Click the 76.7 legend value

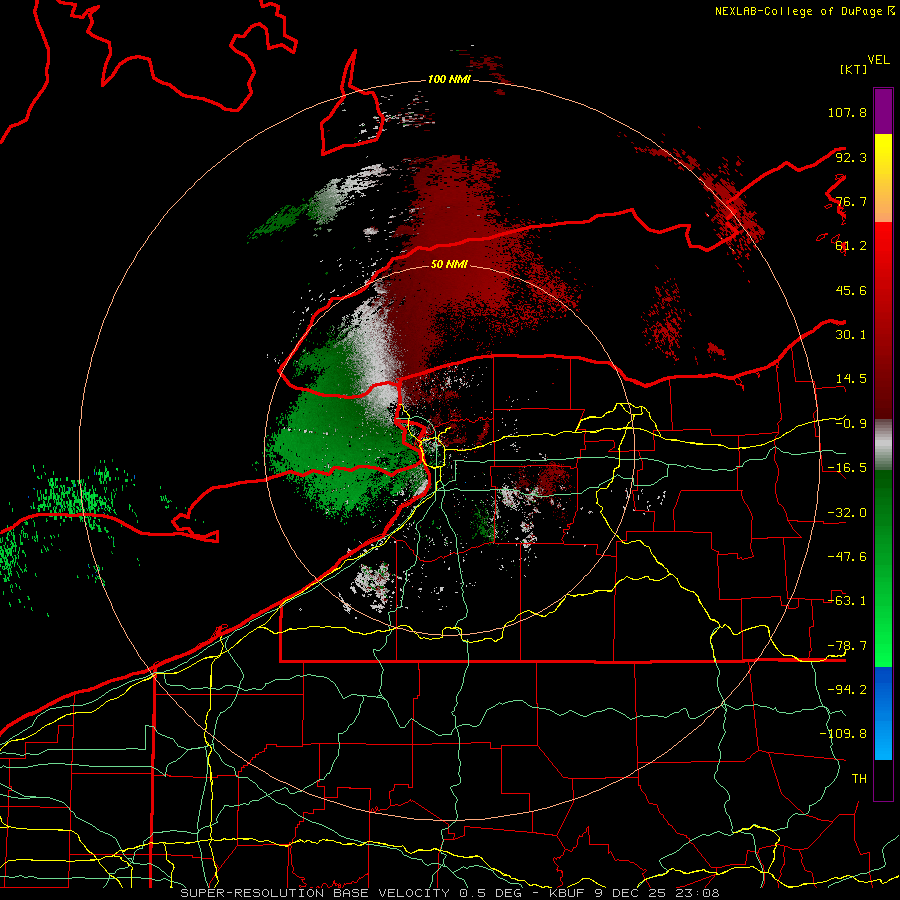click(x=851, y=201)
